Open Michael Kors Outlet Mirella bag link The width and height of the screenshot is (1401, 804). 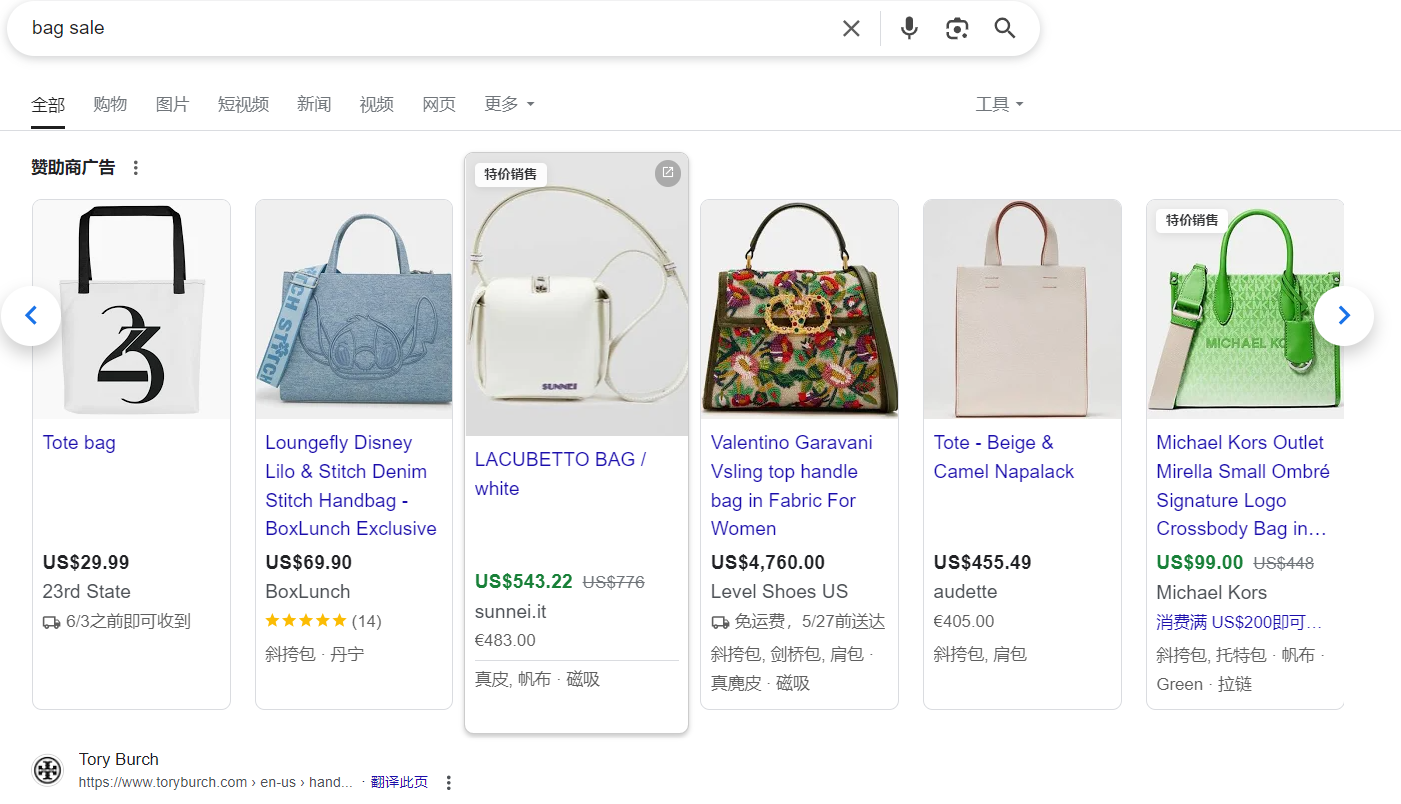(x=1243, y=486)
